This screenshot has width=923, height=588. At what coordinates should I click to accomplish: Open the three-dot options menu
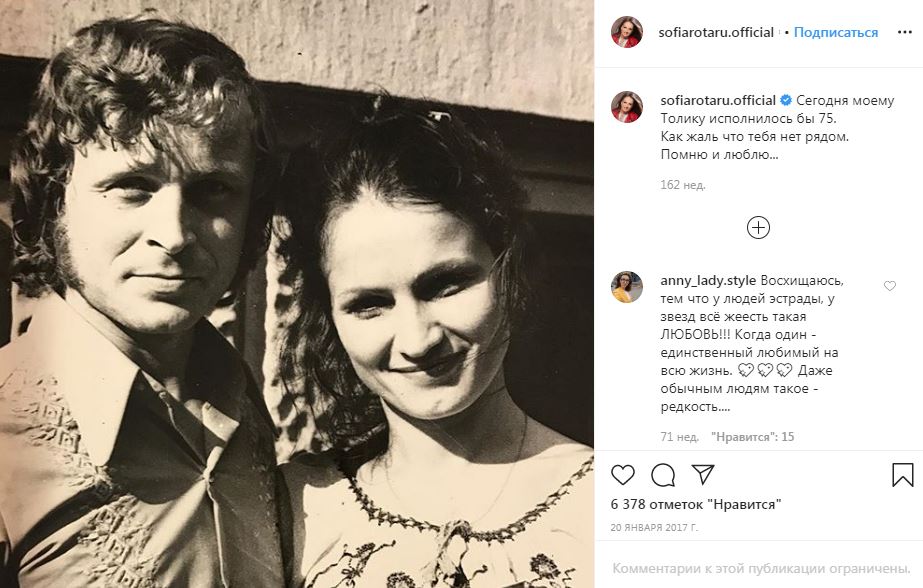(905, 32)
